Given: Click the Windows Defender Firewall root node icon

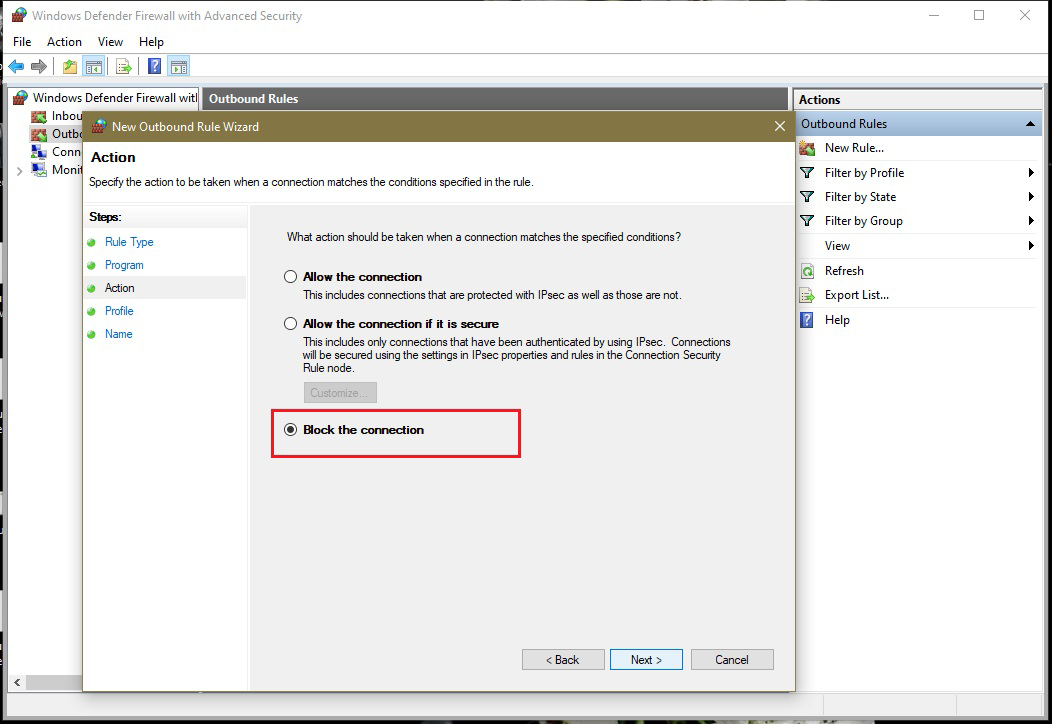Looking at the screenshot, I should pos(20,98).
